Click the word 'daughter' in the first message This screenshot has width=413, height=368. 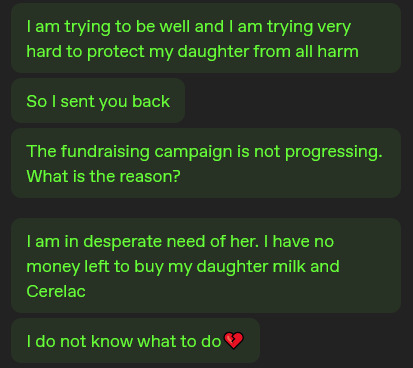[x=213, y=52]
